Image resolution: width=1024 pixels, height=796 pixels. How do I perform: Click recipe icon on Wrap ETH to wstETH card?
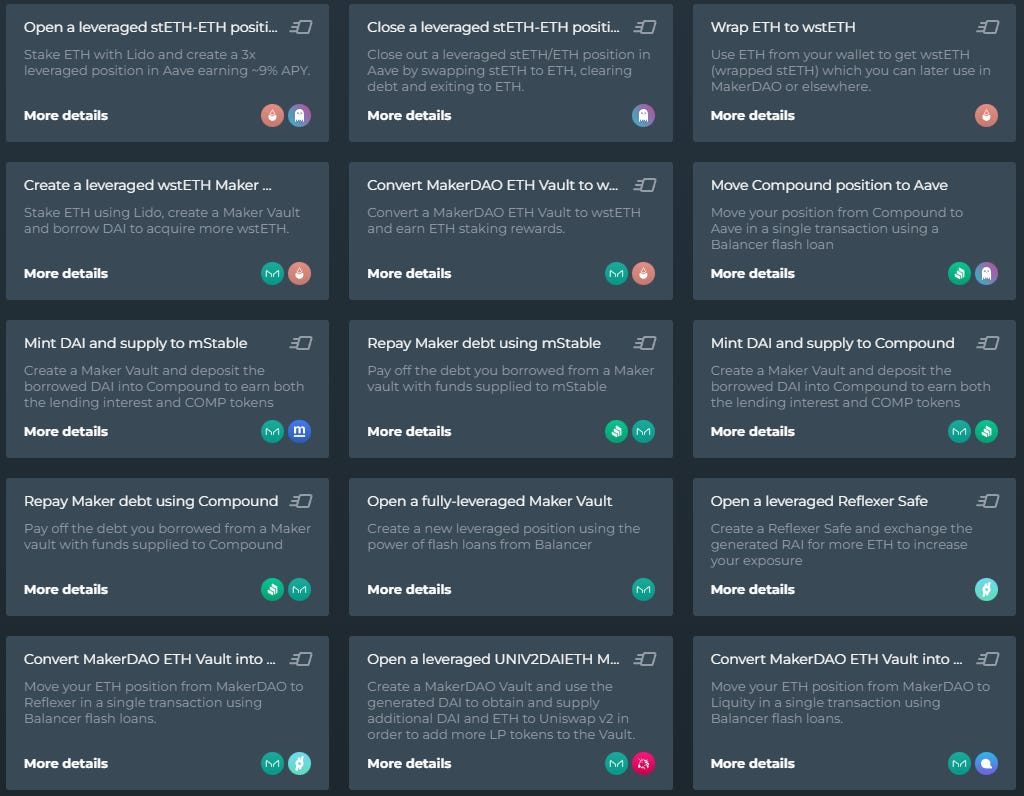point(987,27)
